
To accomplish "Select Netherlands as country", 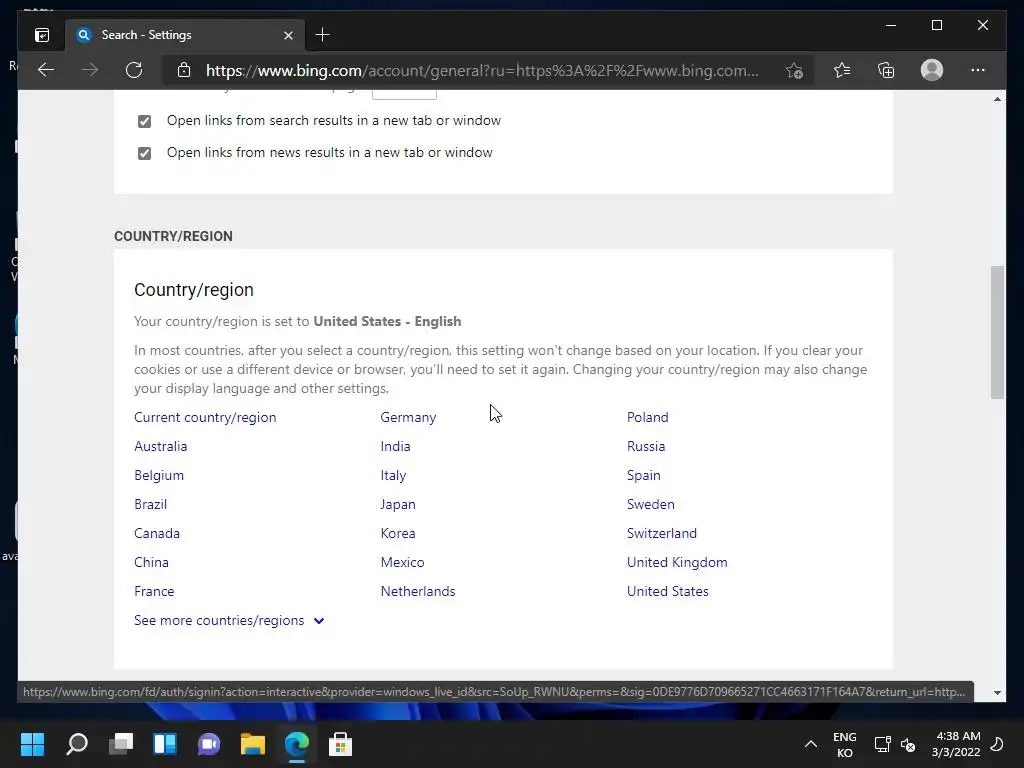I will point(418,591).
